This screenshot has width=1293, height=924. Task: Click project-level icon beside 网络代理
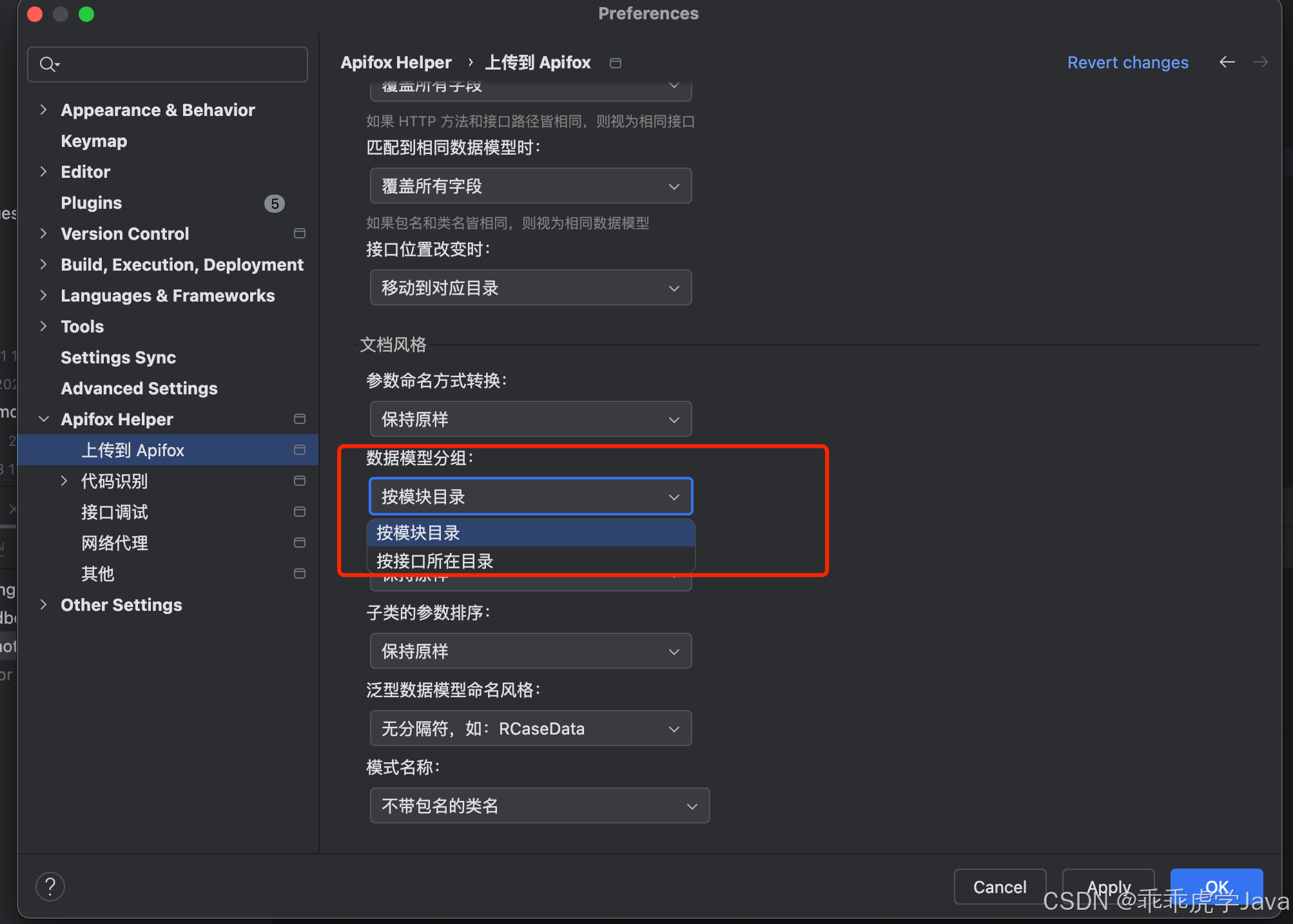click(300, 543)
